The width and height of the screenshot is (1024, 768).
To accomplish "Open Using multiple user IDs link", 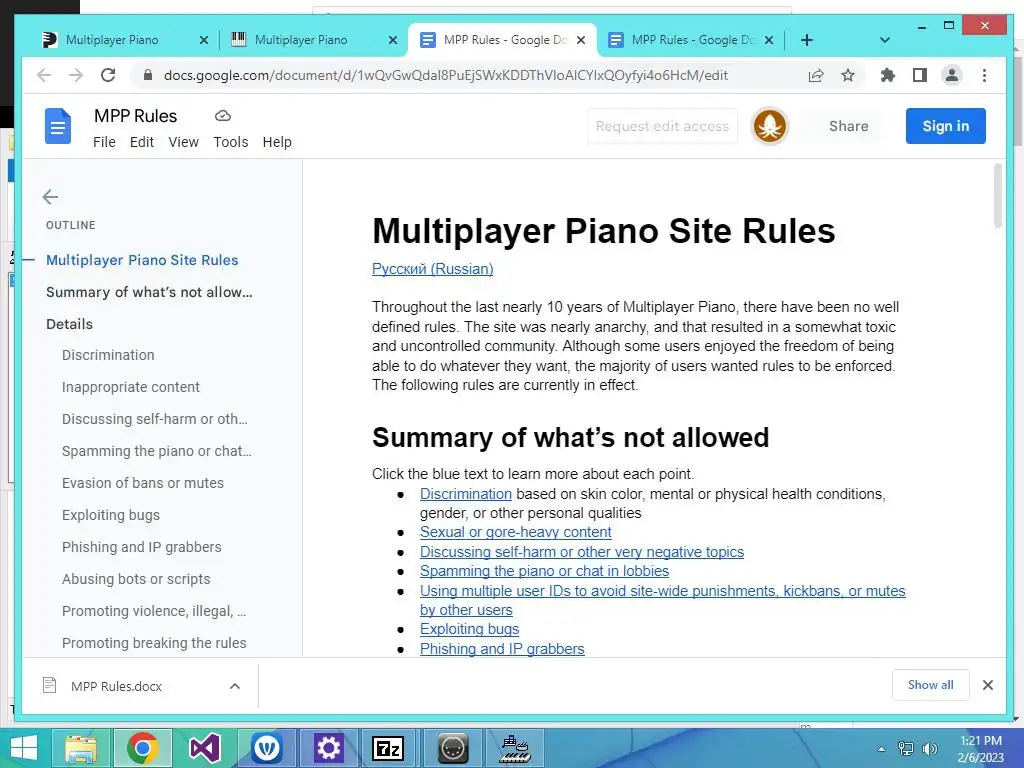I will pos(662,600).
